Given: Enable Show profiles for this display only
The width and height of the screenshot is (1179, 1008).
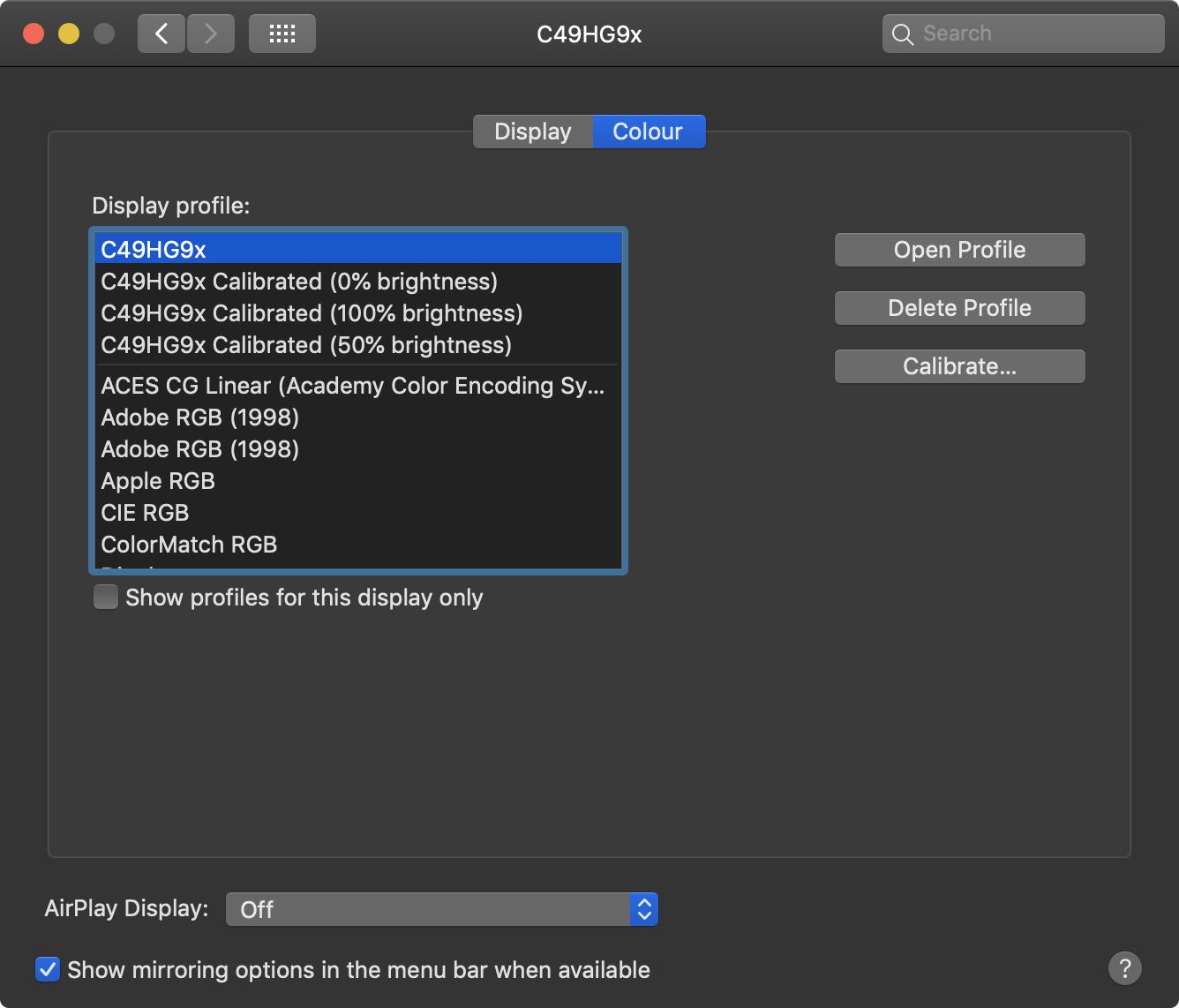Looking at the screenshot, I should click(106, 598).
